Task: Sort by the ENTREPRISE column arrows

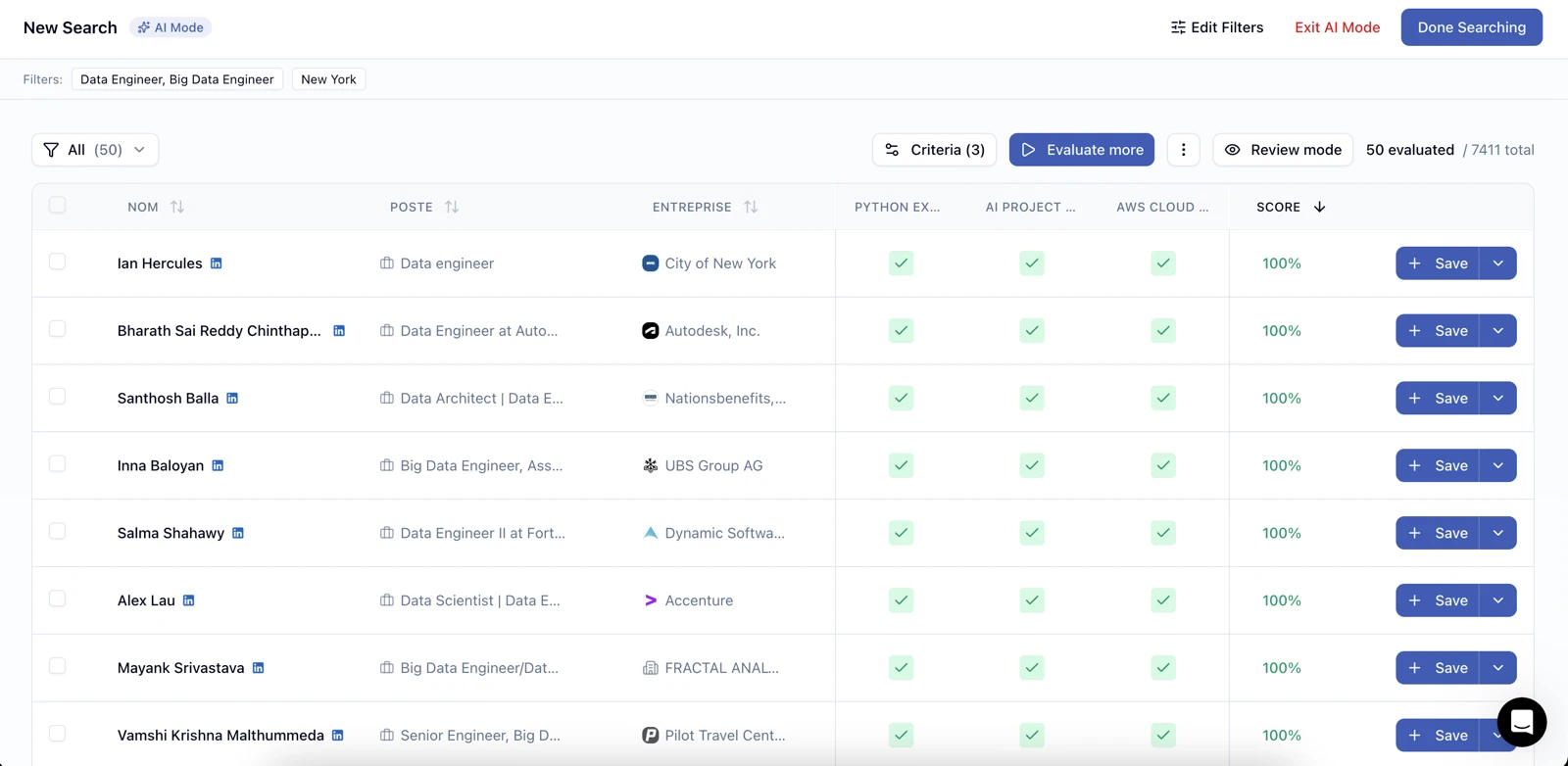Action: tap(751, 207)
